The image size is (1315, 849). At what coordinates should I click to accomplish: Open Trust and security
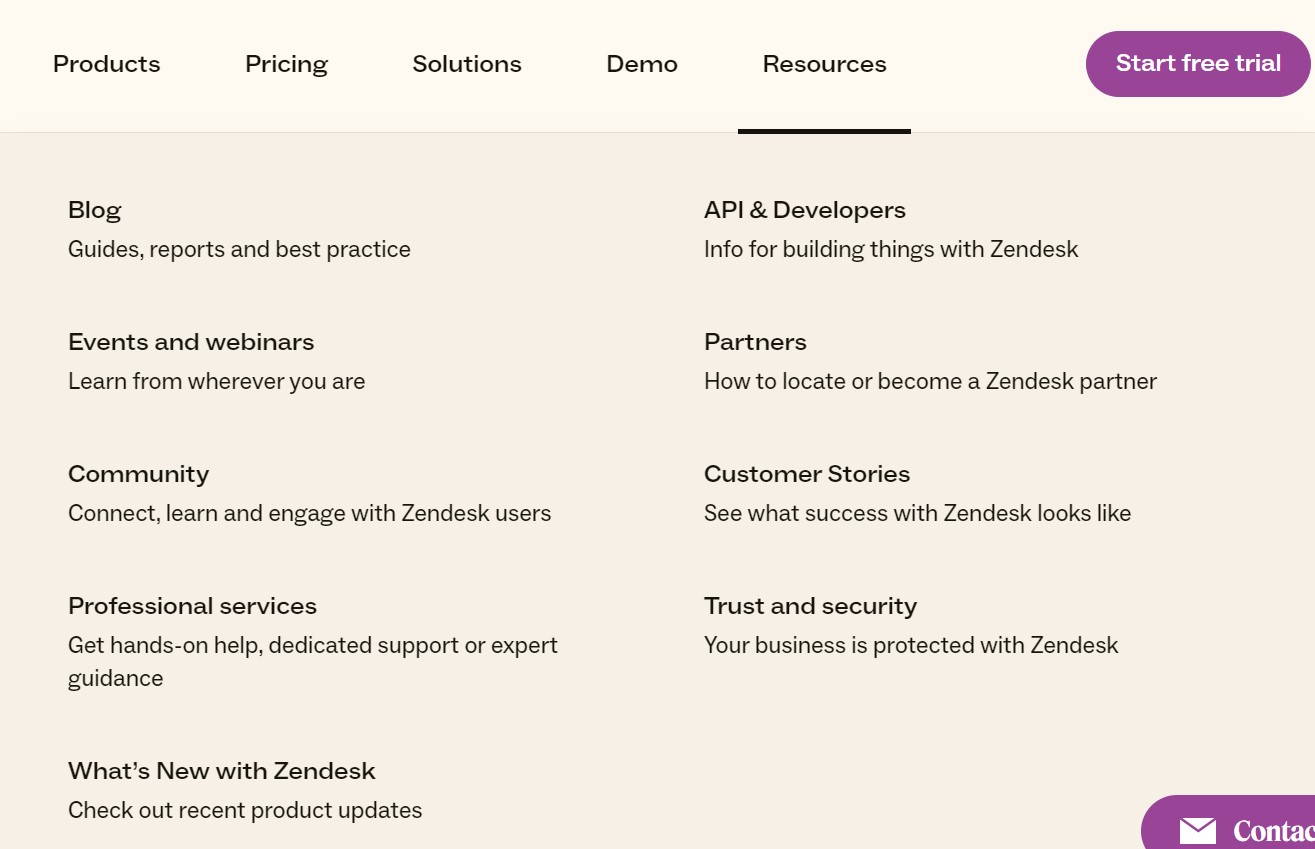[x=810, y=606]
